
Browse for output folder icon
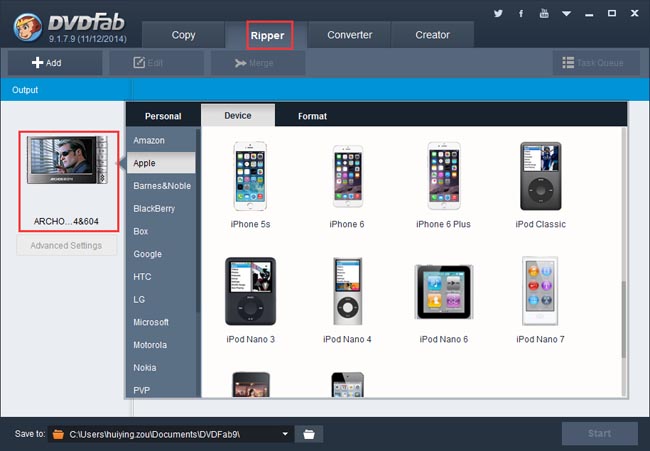[x=309, y=434]
